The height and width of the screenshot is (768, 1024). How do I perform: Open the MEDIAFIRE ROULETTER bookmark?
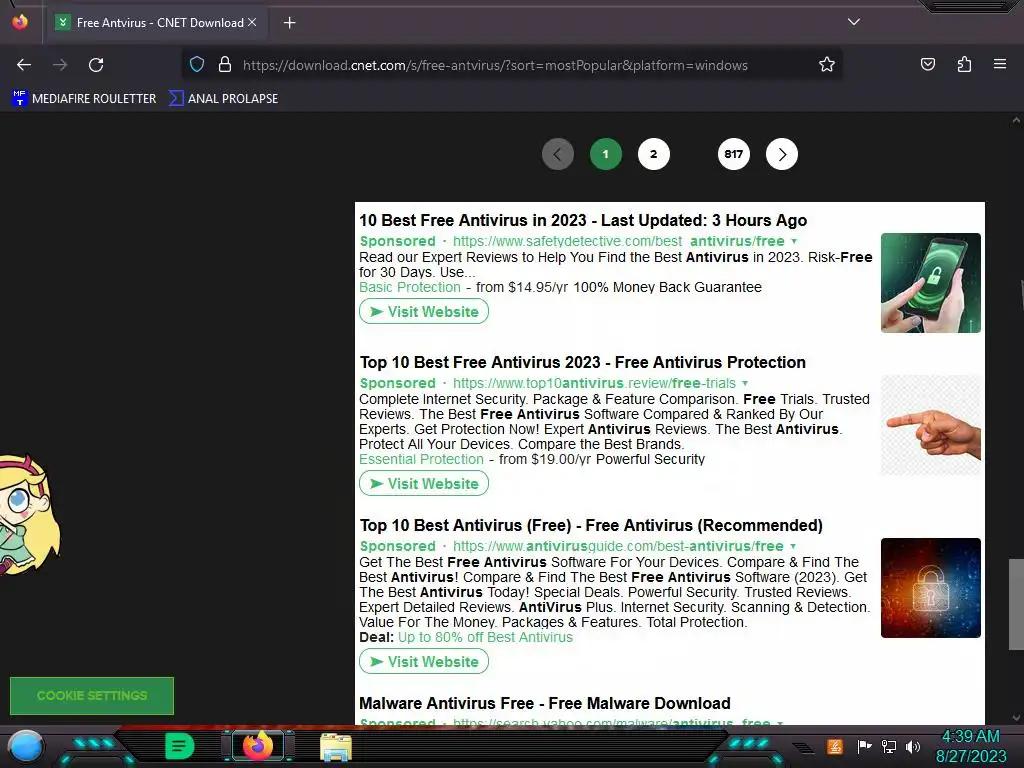(x=84, y=99)
